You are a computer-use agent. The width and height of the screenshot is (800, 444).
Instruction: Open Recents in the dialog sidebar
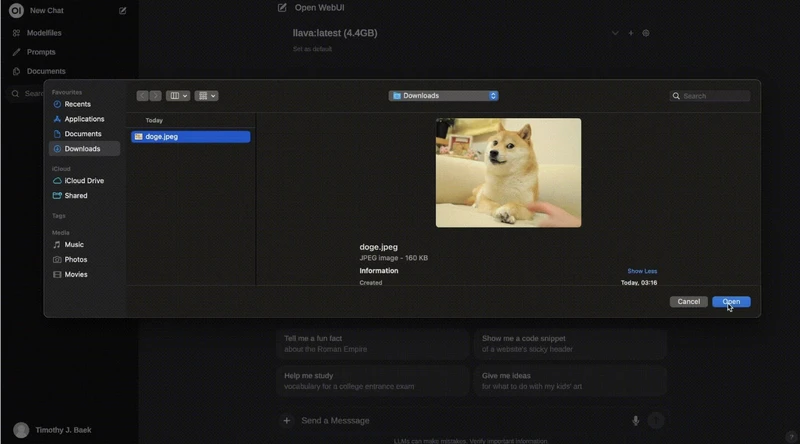tap(77, 104)
